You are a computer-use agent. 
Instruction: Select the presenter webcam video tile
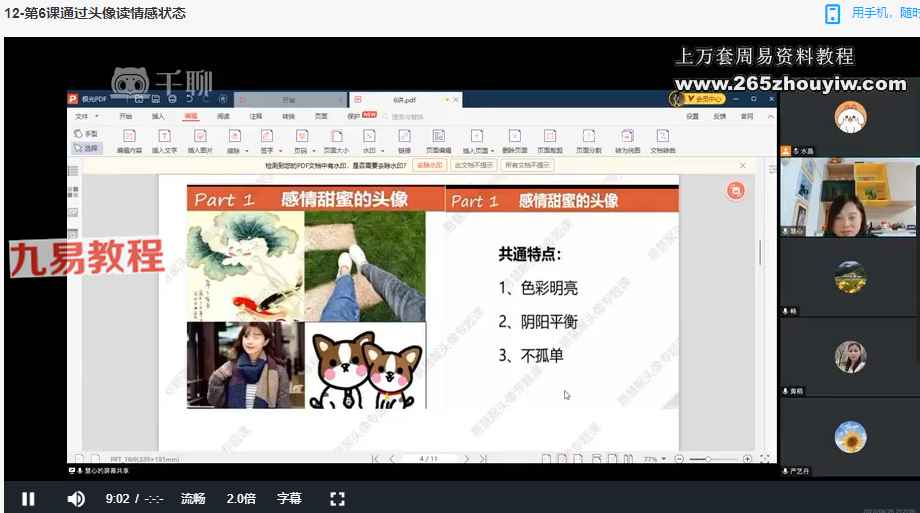(x=848, y=197)
